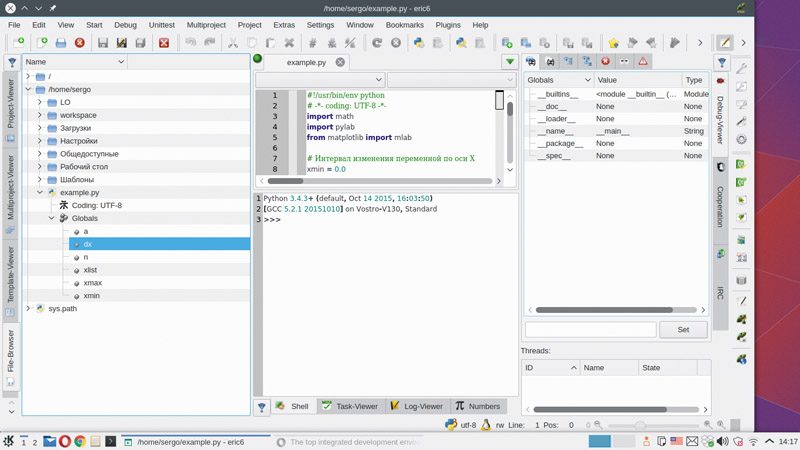Click the Python icon in the status bar
This screenshot has height=450, width=800.
tap(451, 425)
